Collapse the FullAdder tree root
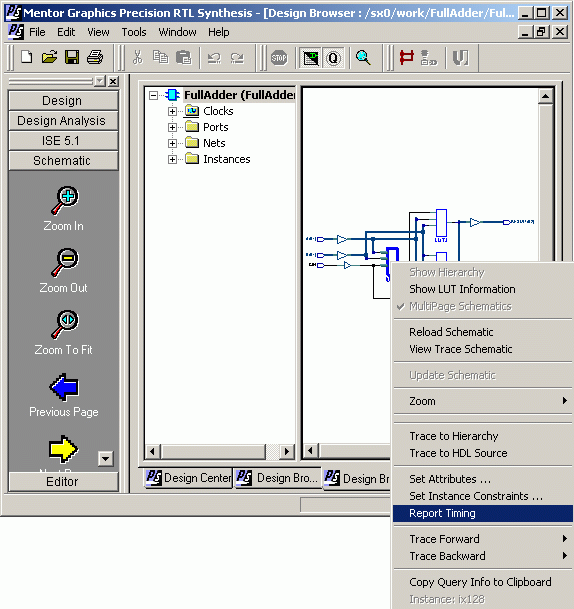This screenshot has width=574, height=609. [153, 95]
